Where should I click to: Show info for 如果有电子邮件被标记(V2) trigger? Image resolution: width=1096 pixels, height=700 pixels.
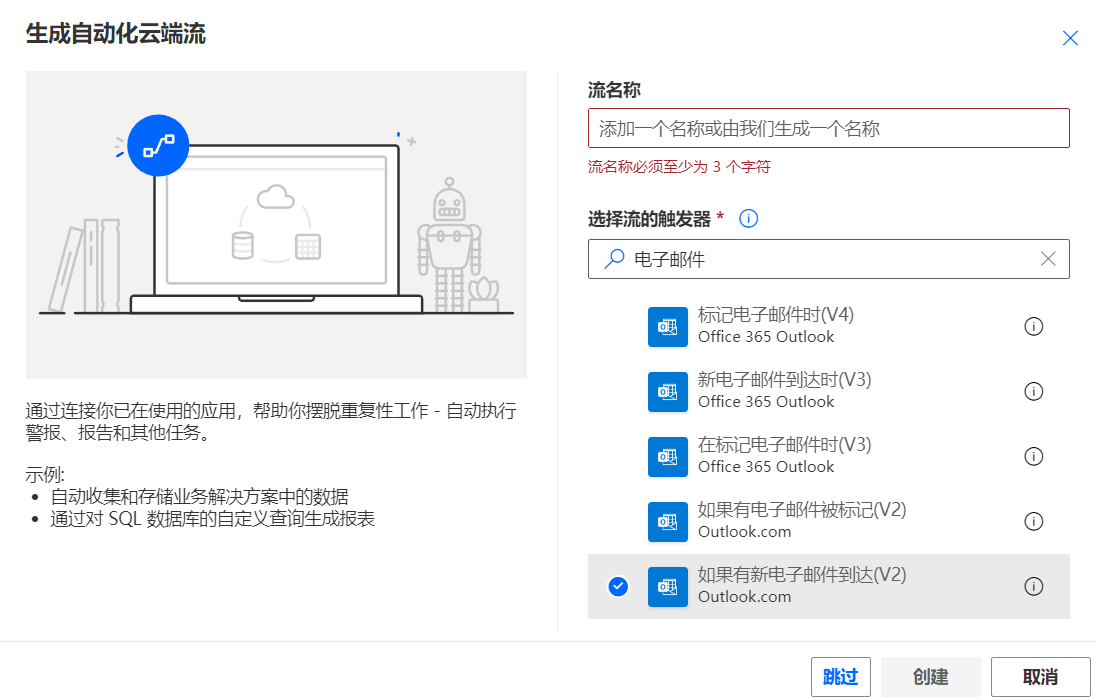(1033, 522)
